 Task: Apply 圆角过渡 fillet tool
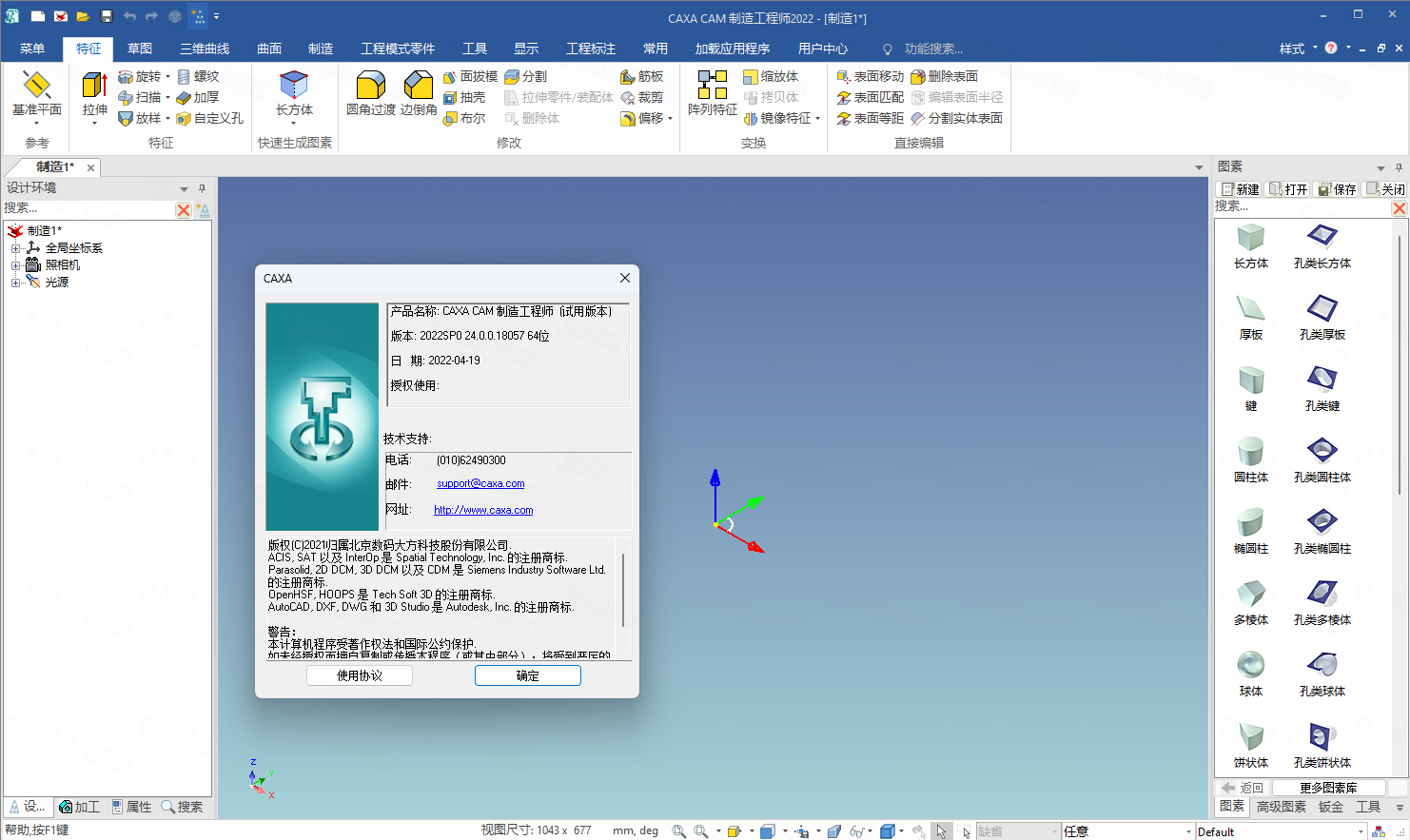370,94
